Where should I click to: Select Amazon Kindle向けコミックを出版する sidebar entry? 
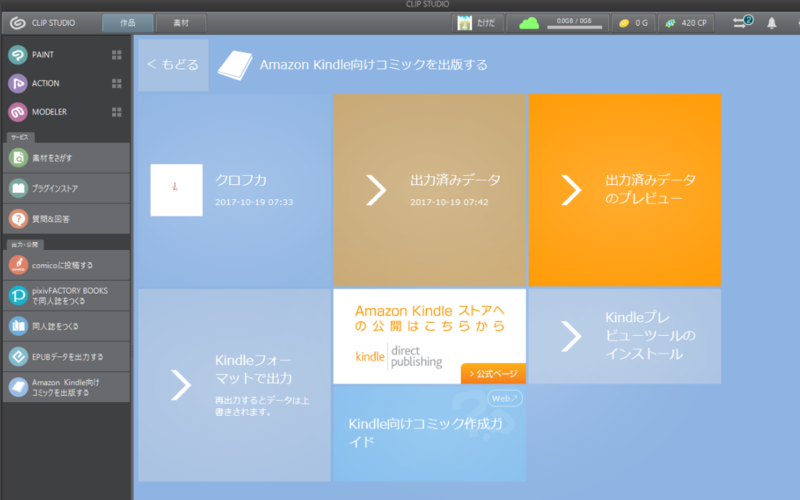[x=66, y=387]
